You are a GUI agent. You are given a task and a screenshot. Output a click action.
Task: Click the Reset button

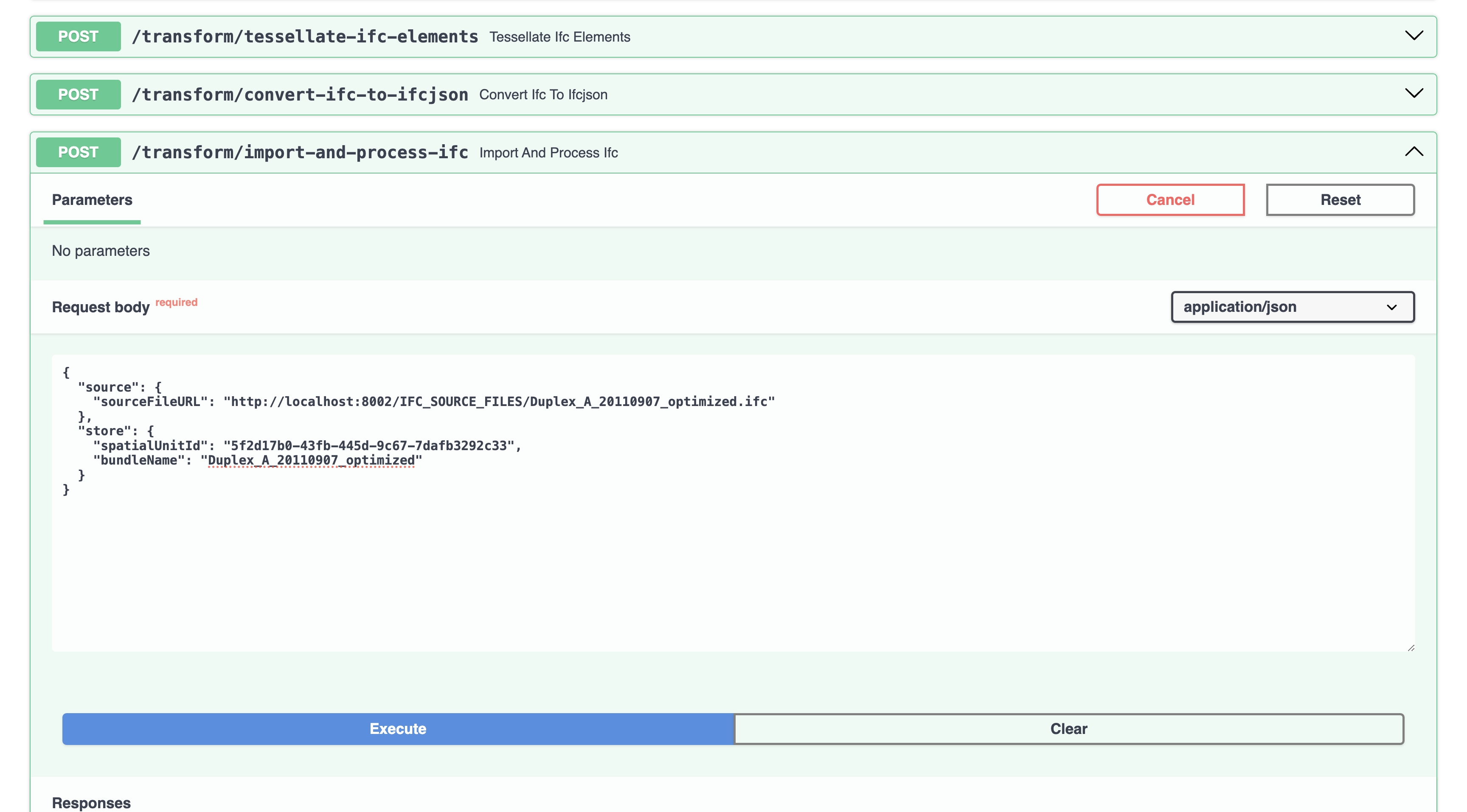[1340, 200]
